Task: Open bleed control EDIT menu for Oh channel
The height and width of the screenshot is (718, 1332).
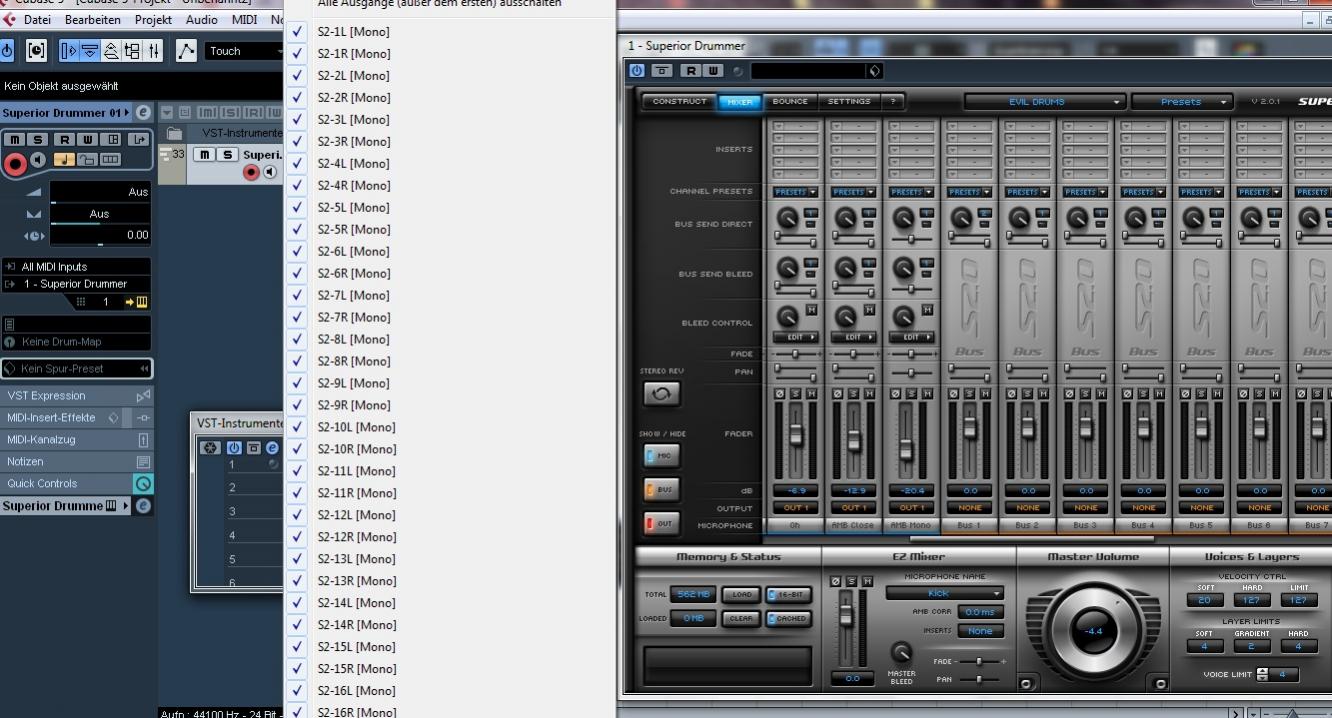Action: coord(795,337)
